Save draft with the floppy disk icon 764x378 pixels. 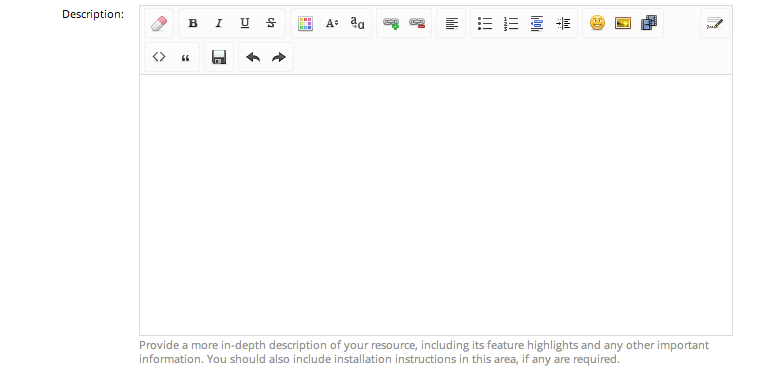[x=219, y=57]
